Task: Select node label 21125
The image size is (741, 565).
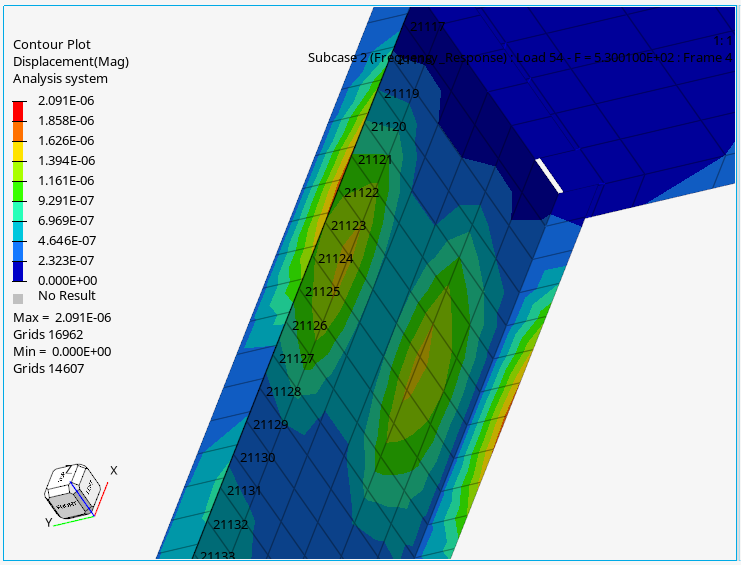Action: (322, 292)
